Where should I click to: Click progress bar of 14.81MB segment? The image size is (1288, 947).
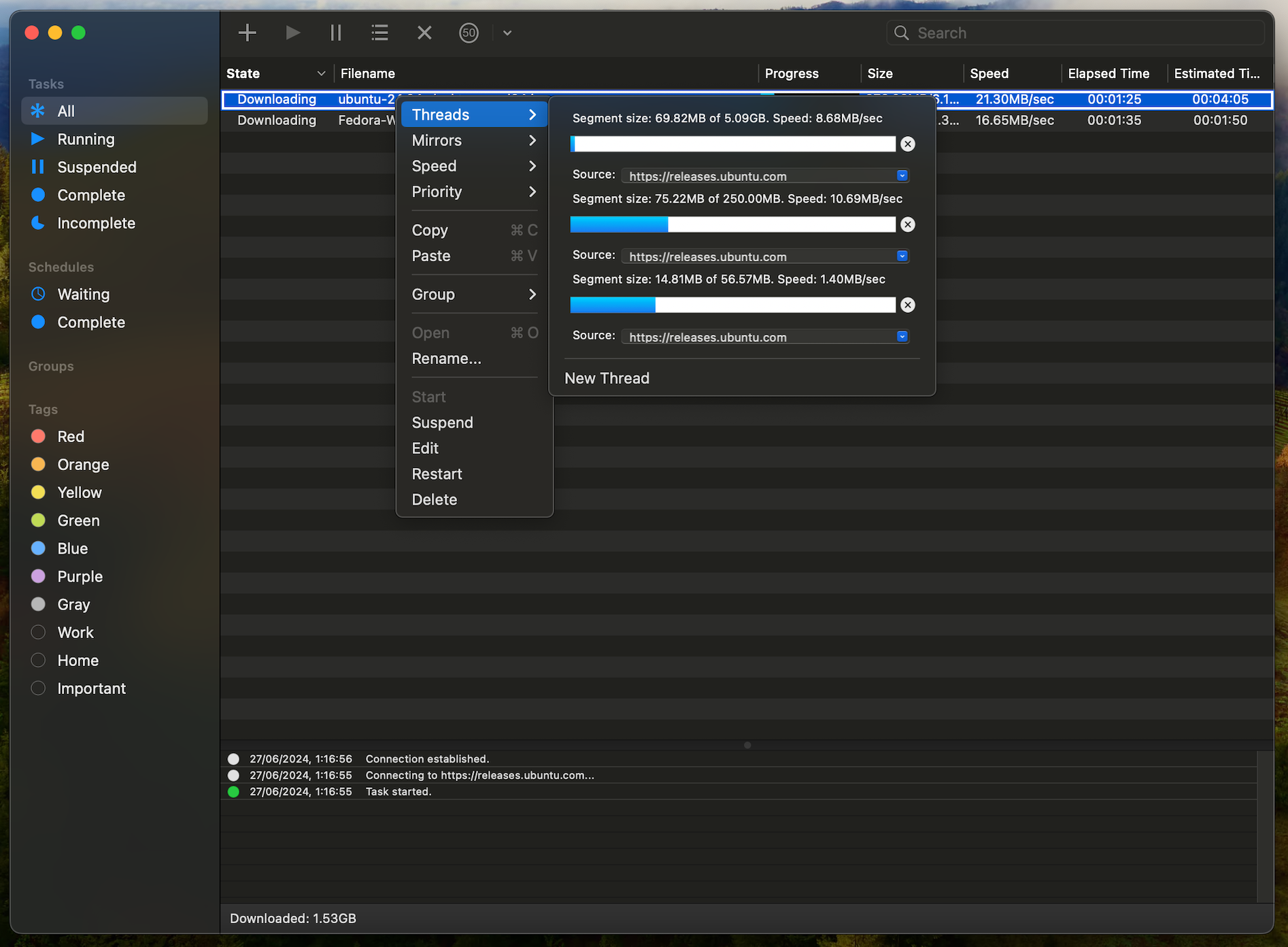point(733,305)
